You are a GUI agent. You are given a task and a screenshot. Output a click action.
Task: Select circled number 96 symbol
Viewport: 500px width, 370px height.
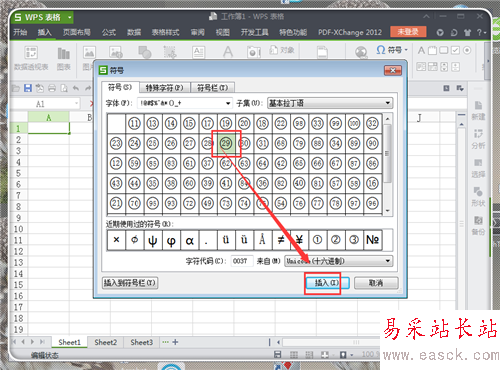coord(372,203)
